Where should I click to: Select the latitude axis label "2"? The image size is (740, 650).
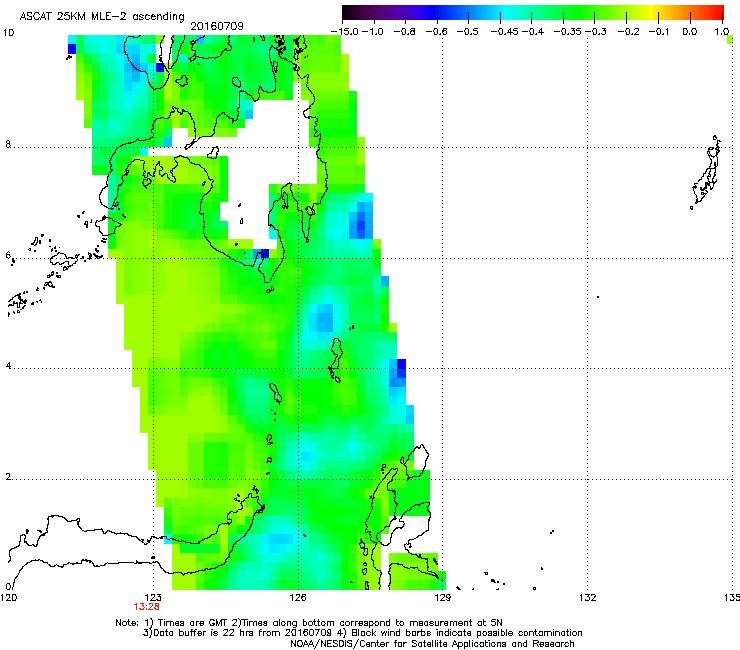[x=8, y=477]
